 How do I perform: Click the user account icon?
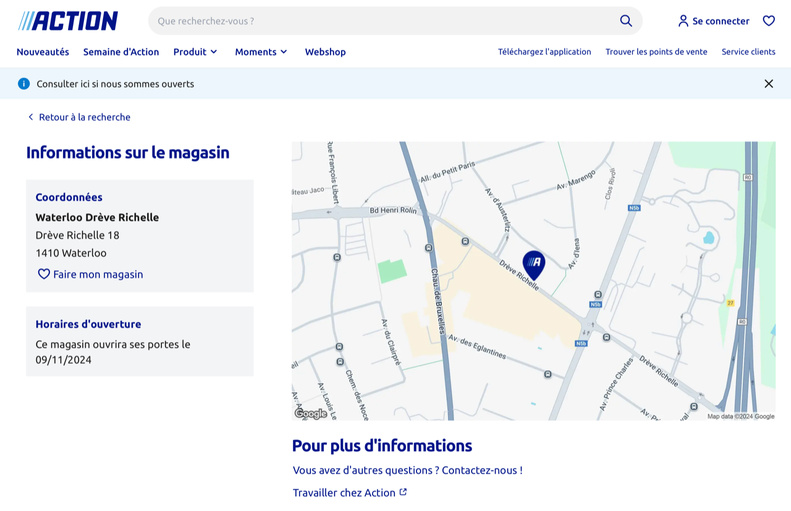pyautogui.click(x=683, y=21)
